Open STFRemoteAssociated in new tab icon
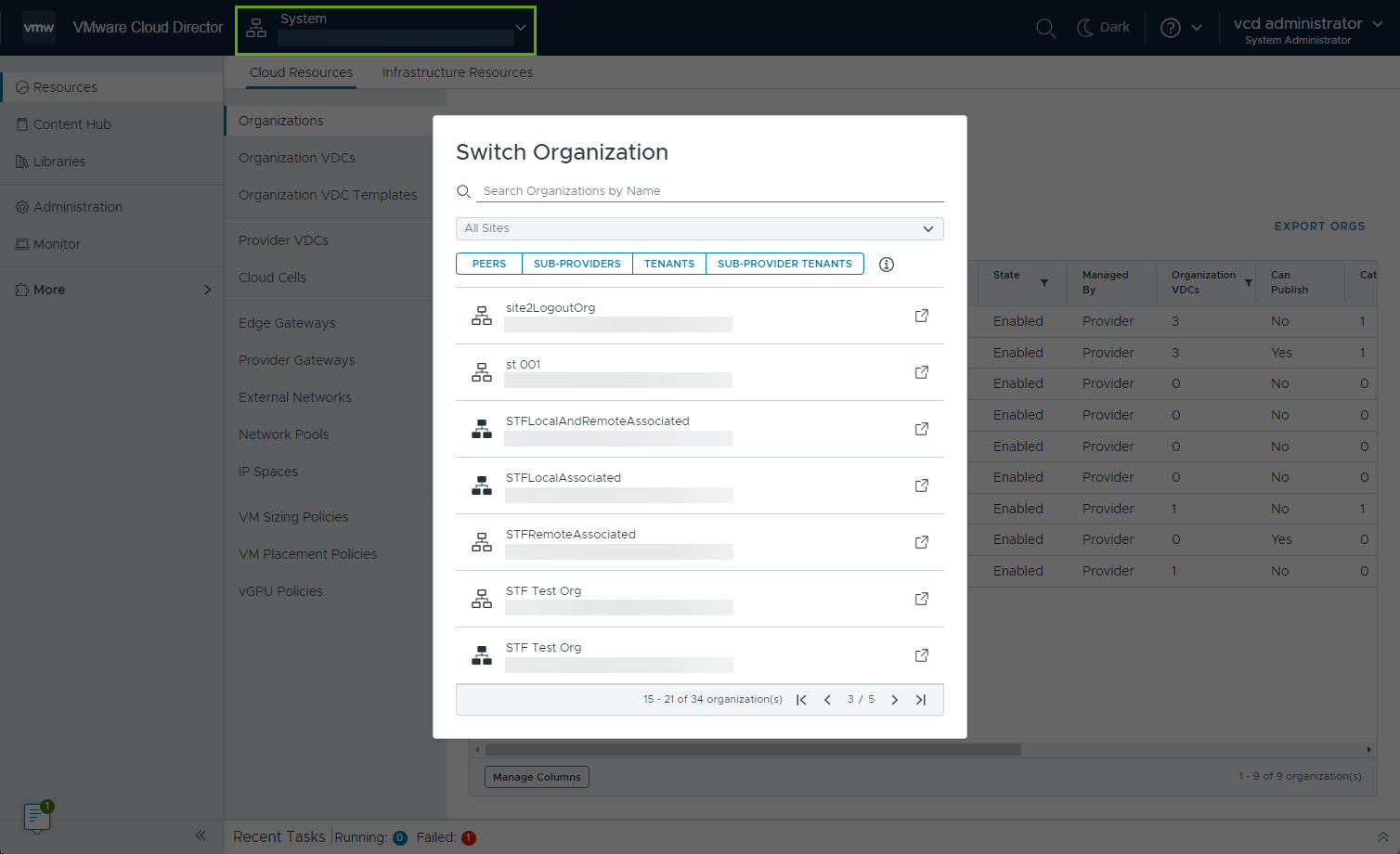Viewport: 1400px width, 854px height. pos(922,542)
